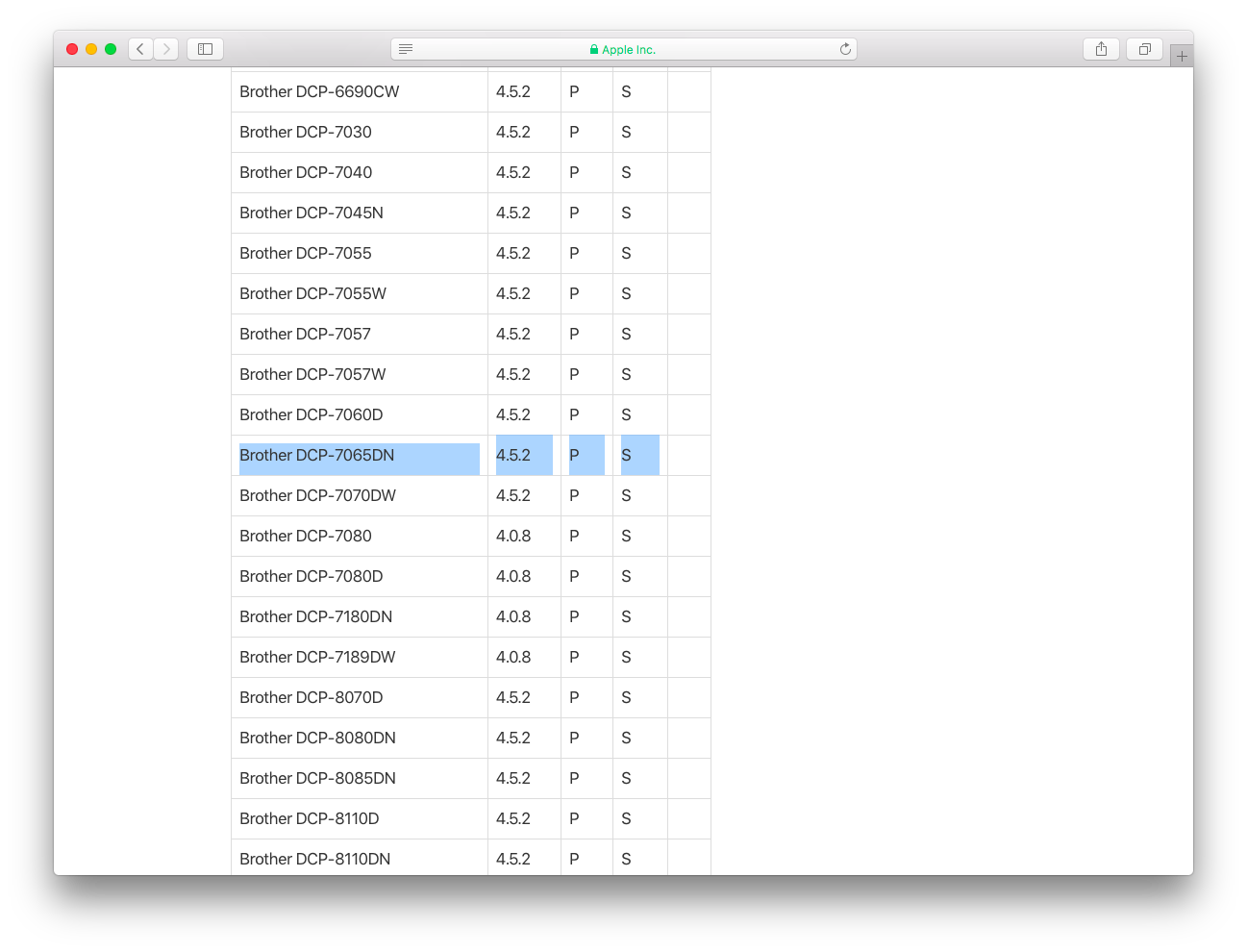Open a new tab with the plus button
The image size is (1247, 952).
click(x=1182, y=56)
